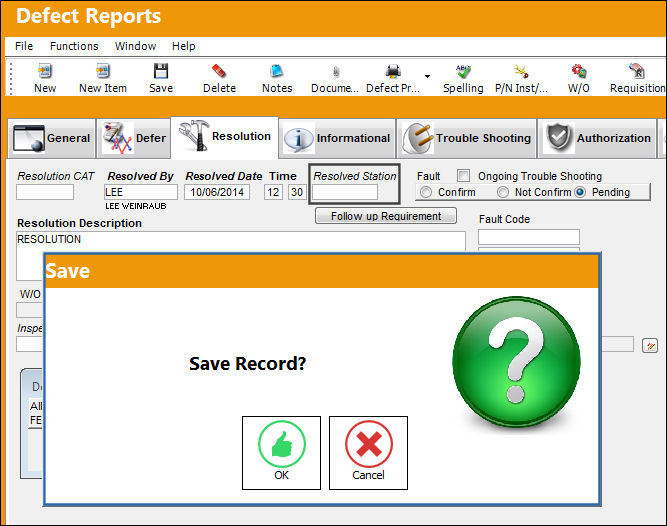667x526 pixels.
Task: Open the W/O toolbar icon
Action: [x=579, y=78]
